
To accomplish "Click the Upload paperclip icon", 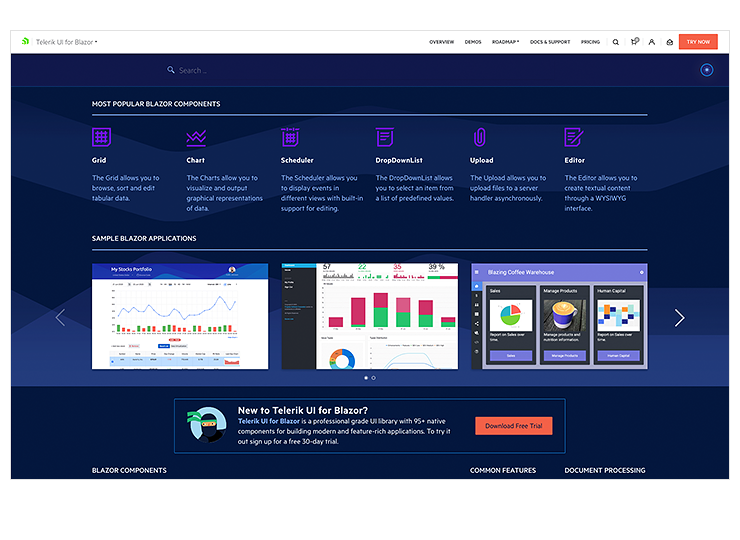I will click(479, 137).
